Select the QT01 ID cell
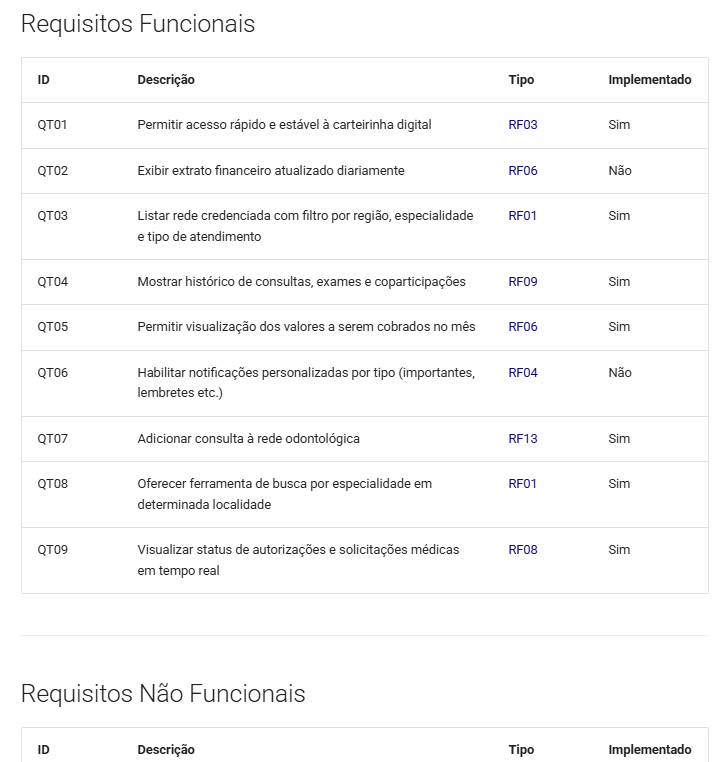This screenshot has width=721, height=762. [52, 125]
